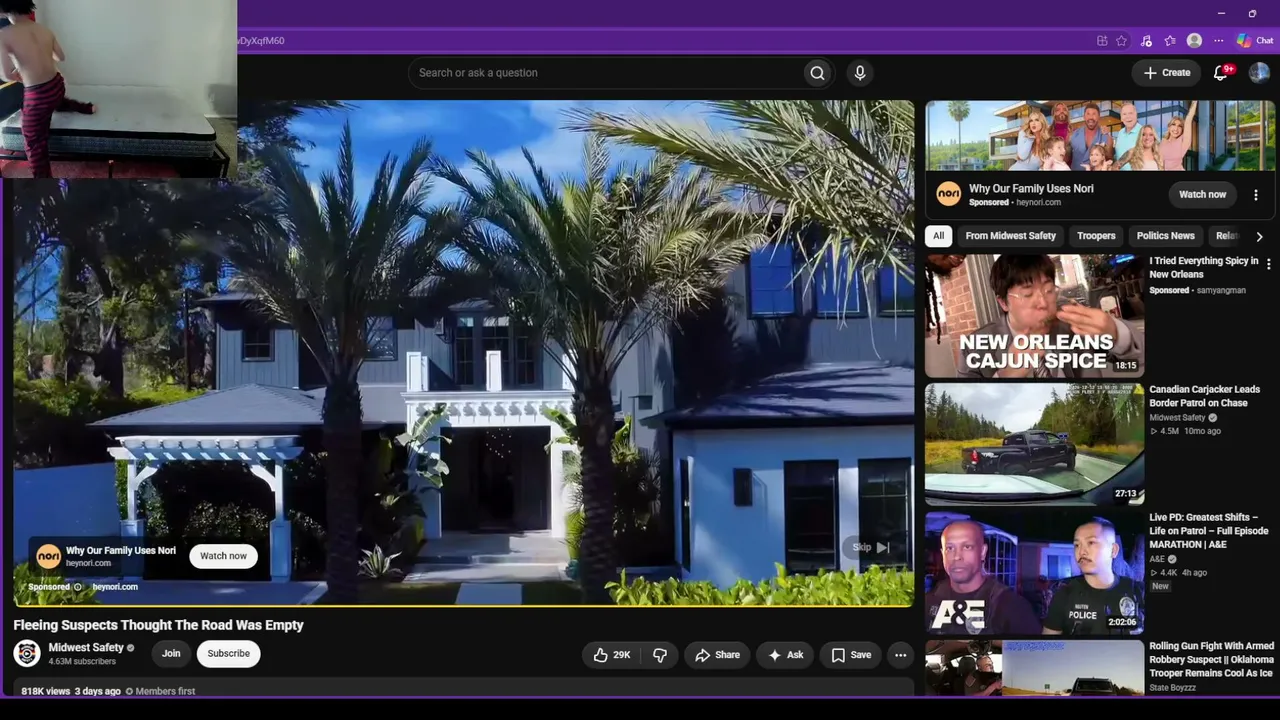Open browser media controls music icon
1280x720 pixels.
(x=1146, y=41)
